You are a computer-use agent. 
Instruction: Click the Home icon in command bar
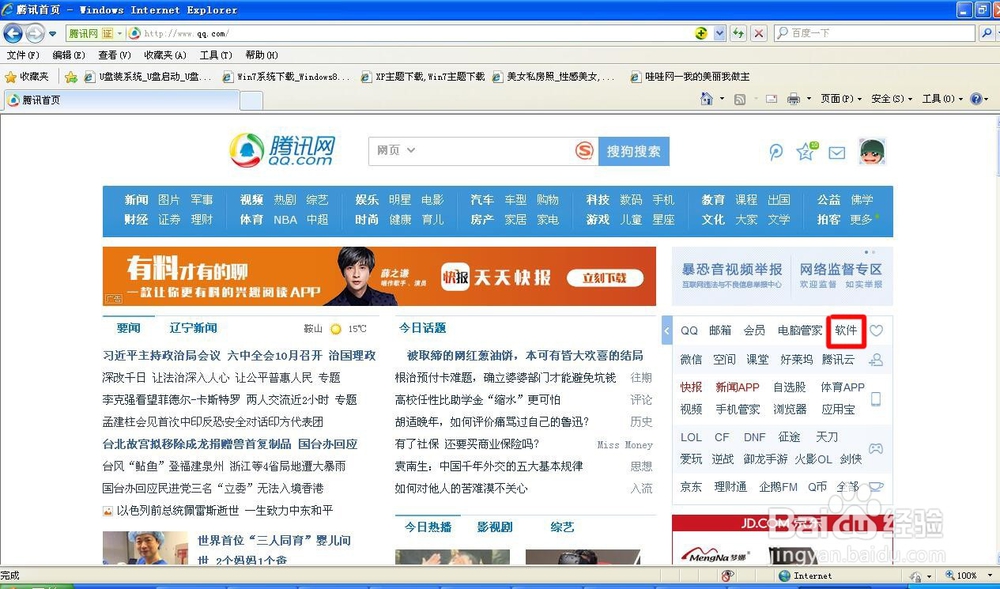pyautogui.click(x=707, y=99)
